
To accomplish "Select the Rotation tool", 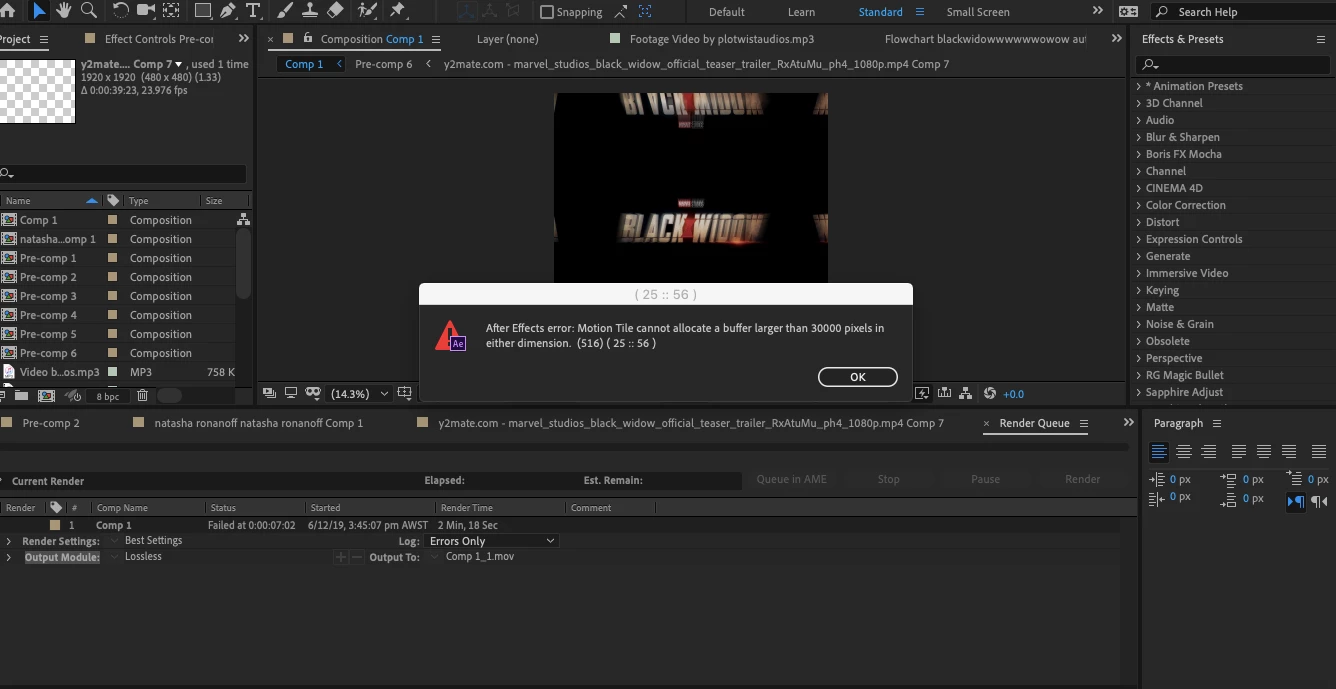I will point(121,11).
